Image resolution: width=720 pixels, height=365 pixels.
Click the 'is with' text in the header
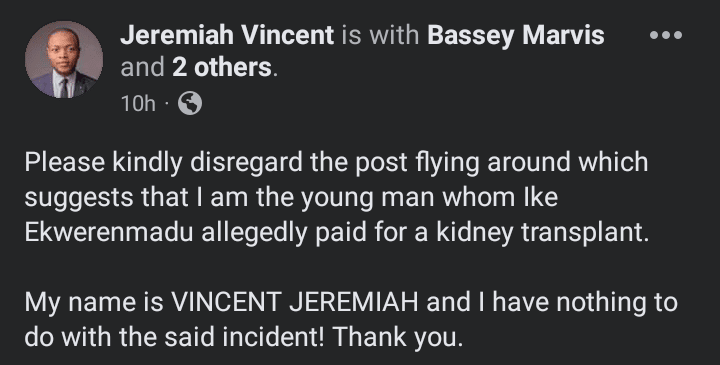(x=380, y=35)
